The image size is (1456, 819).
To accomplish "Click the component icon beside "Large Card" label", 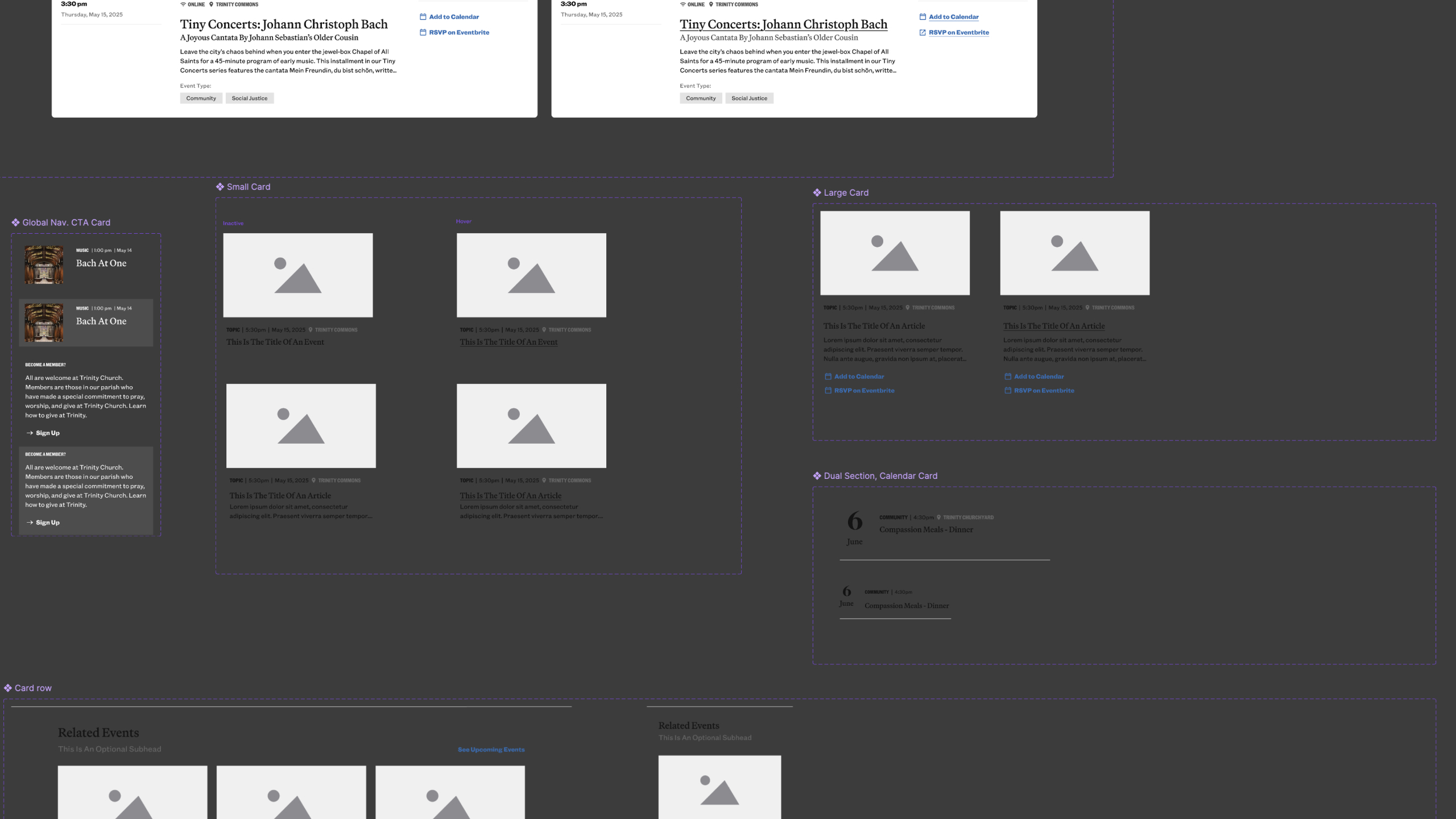I will (817, 193).
